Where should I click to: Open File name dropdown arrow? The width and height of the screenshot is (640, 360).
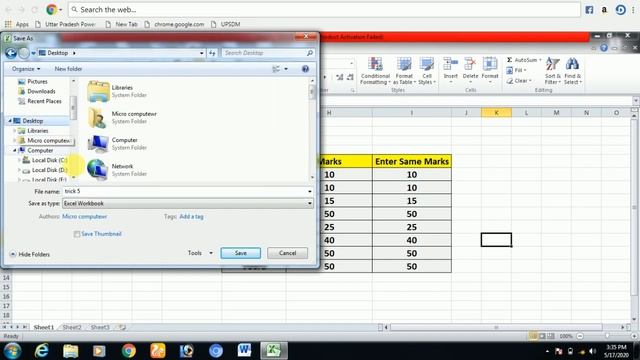coord(310,191)
